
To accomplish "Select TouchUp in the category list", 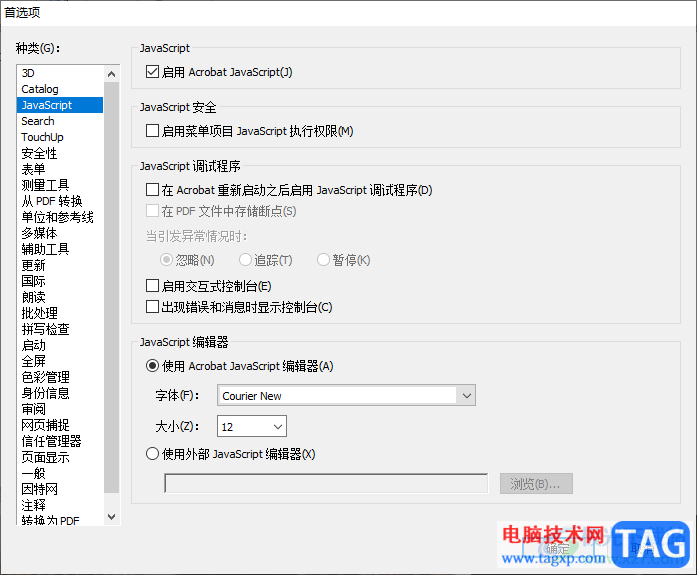I will (x=60, y=137).
